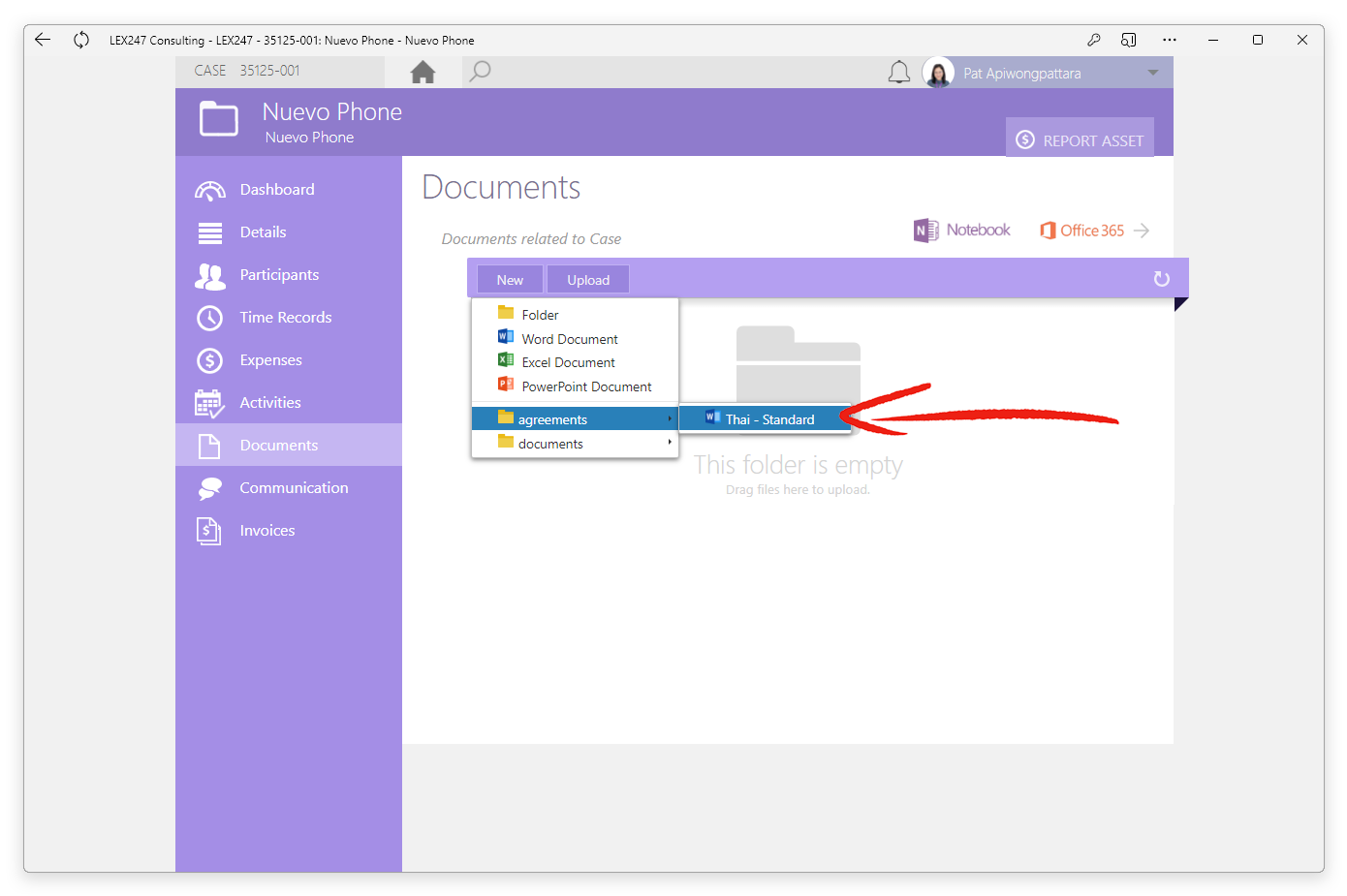Open the OneNote Notebook icon
The image size is (1347, 896).
(x=925, y=231)
